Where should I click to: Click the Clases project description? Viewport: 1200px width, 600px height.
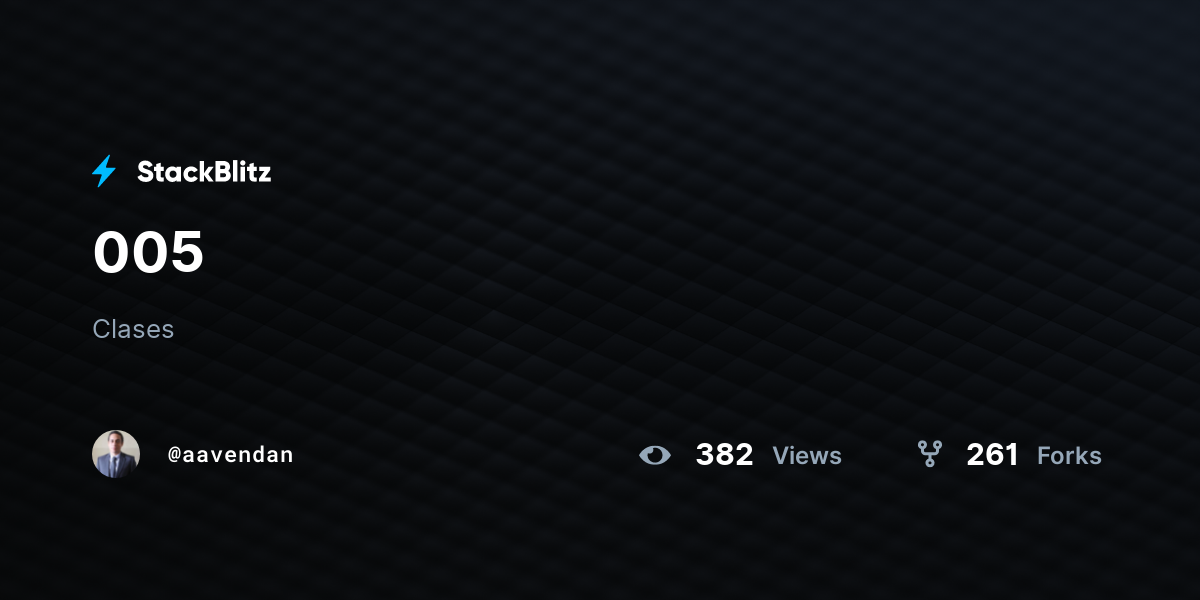[133, 329]
